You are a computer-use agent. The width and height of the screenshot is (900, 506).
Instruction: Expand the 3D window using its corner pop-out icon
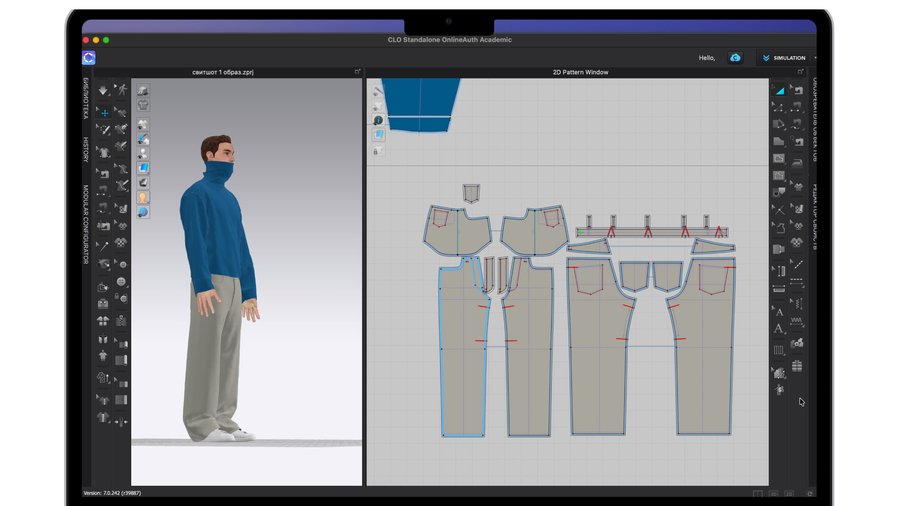tap(357, 72)
